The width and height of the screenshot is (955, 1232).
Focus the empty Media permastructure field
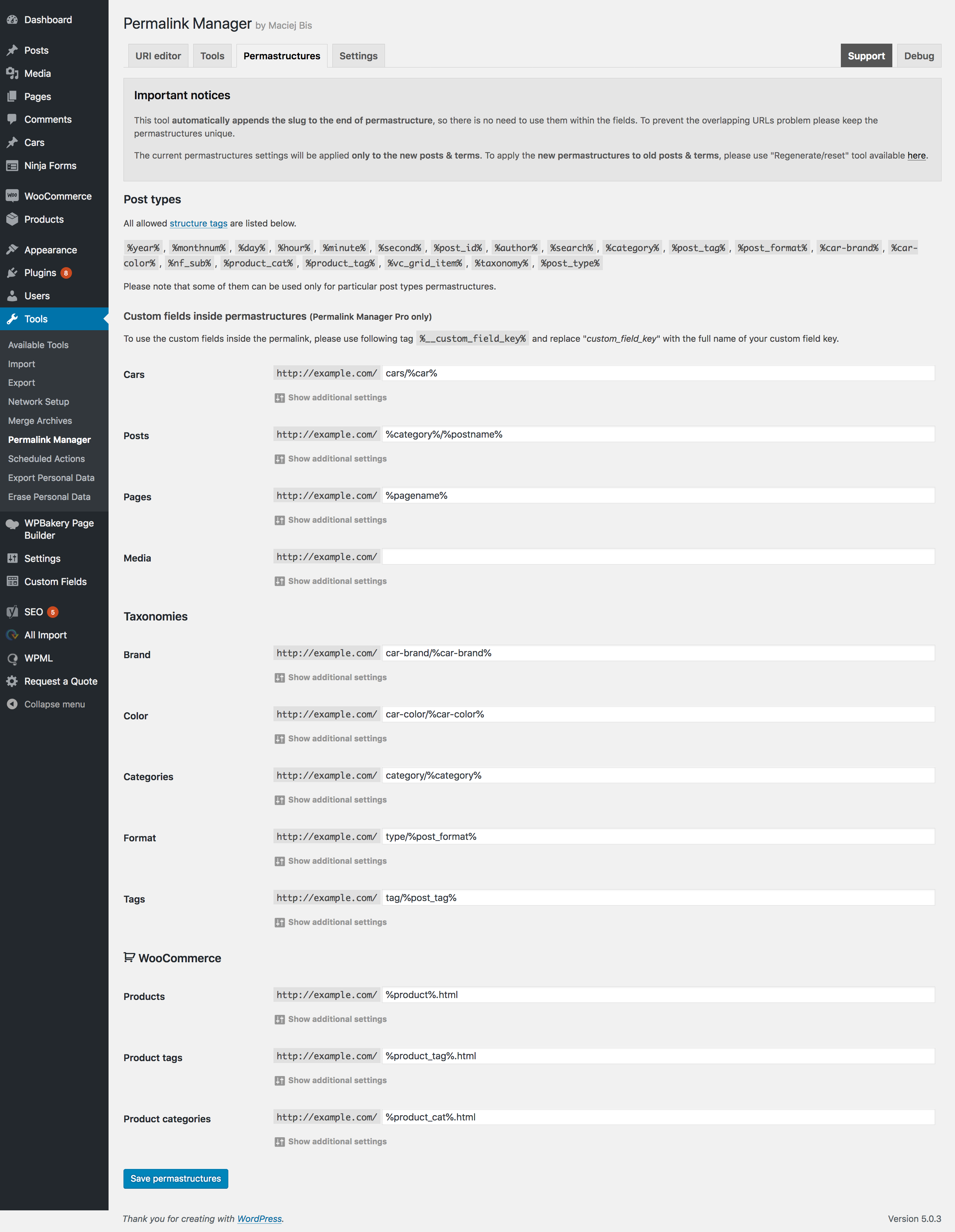(658, 557)
